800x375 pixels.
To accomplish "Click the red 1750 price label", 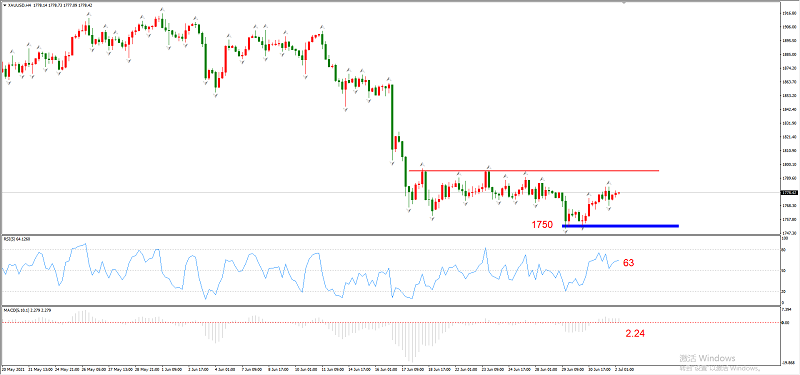I will [x=542, y=224].
